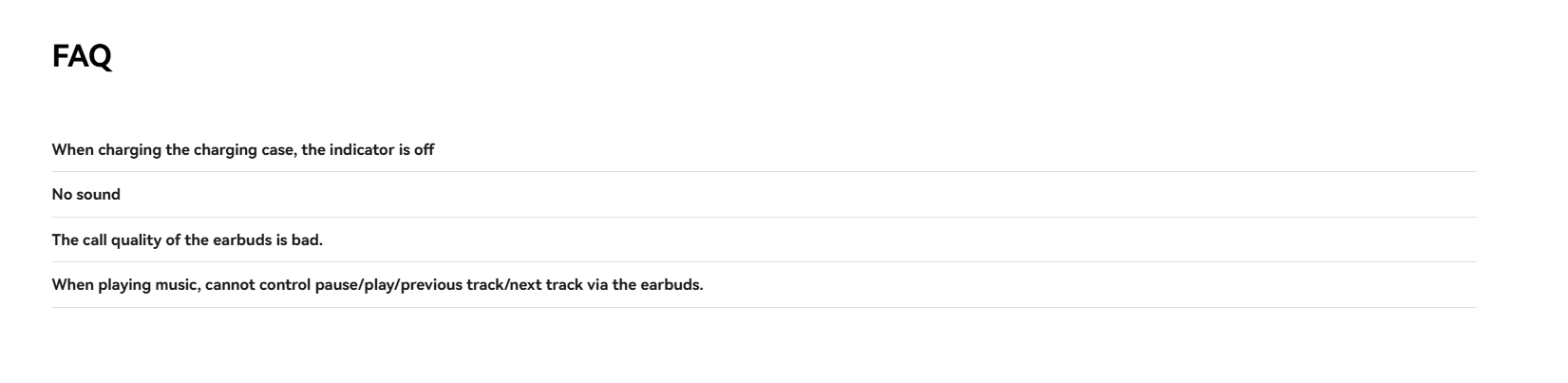The height and width of the screenshot is (383, 1568).
Task: Click the FAQ heading
Action: (x=82, y=57)
